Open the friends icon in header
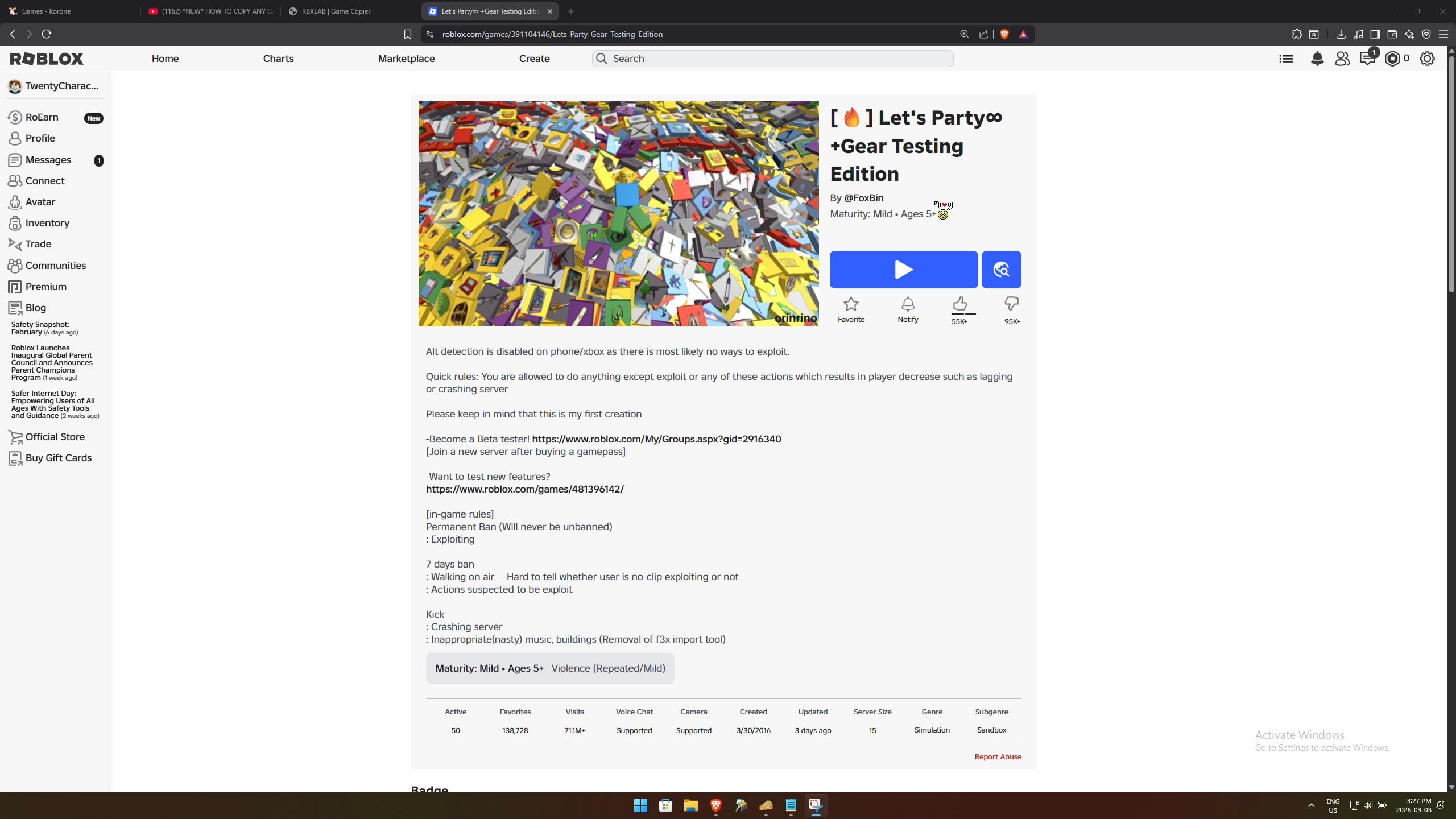This screenshot has height=819, width=1456. 1342,59
